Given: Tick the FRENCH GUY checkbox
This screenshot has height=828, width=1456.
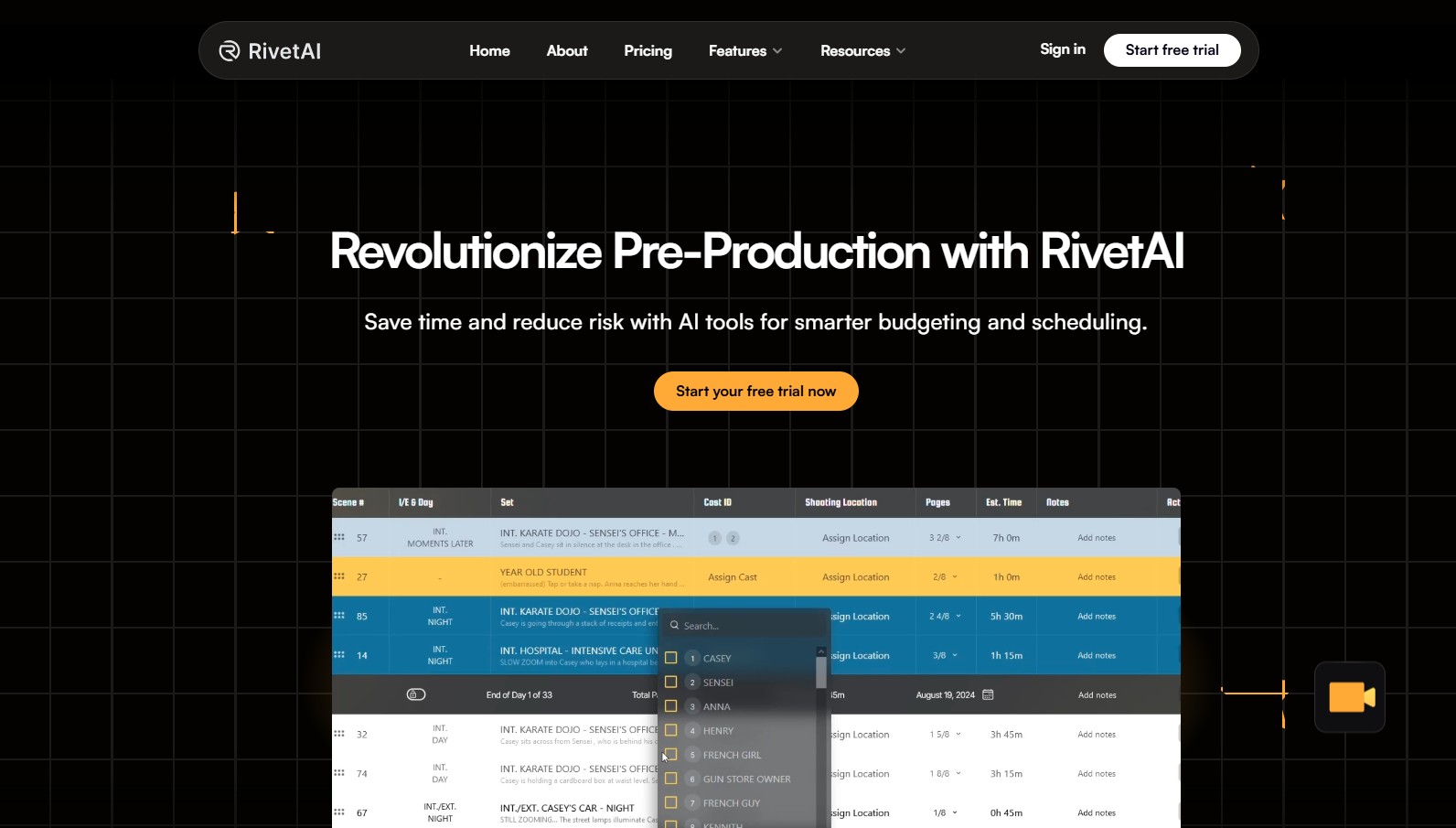Looking at the screenshot, I should [x=670, y=802].
